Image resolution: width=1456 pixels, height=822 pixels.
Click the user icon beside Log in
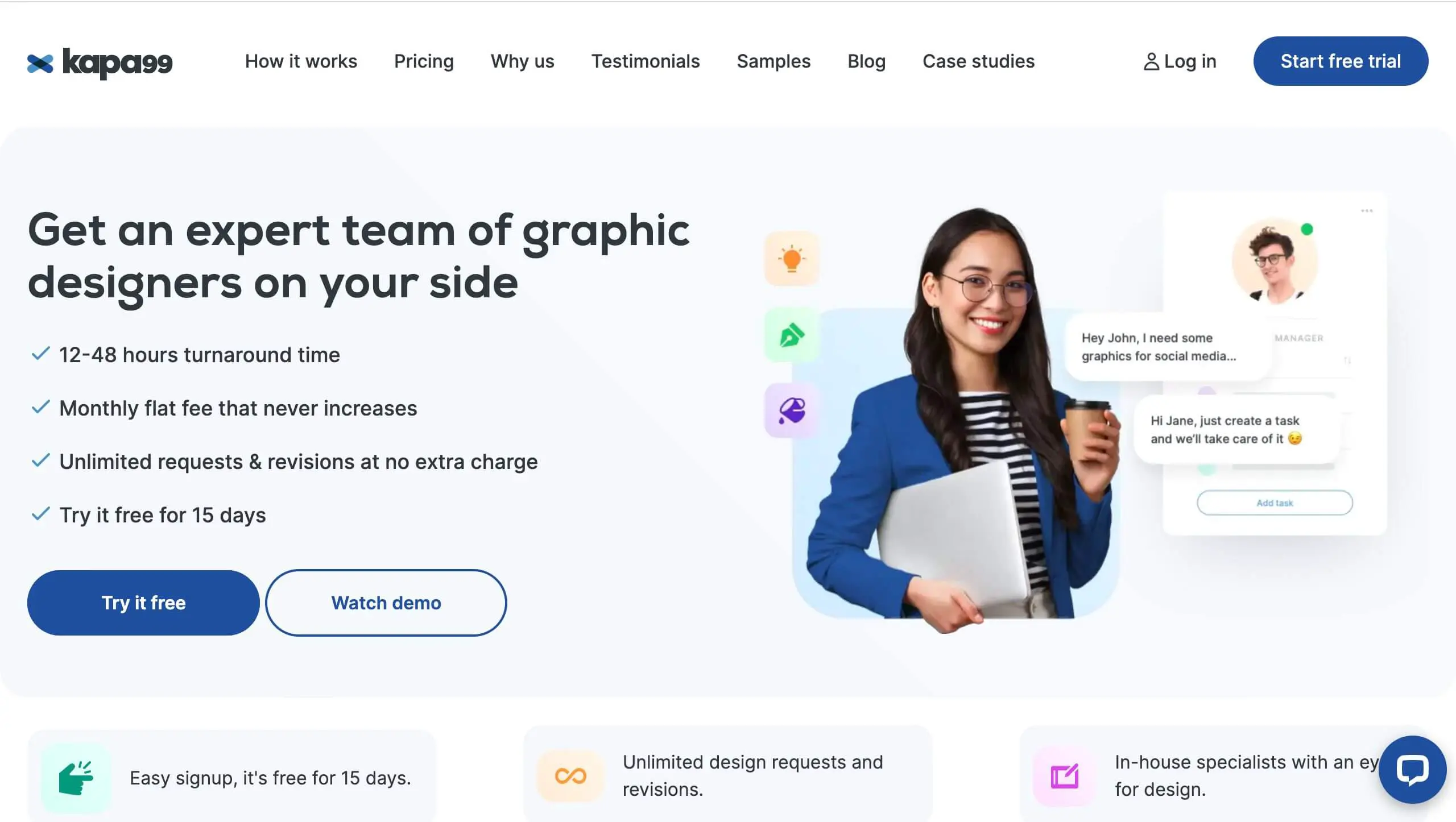[1151, 61]
